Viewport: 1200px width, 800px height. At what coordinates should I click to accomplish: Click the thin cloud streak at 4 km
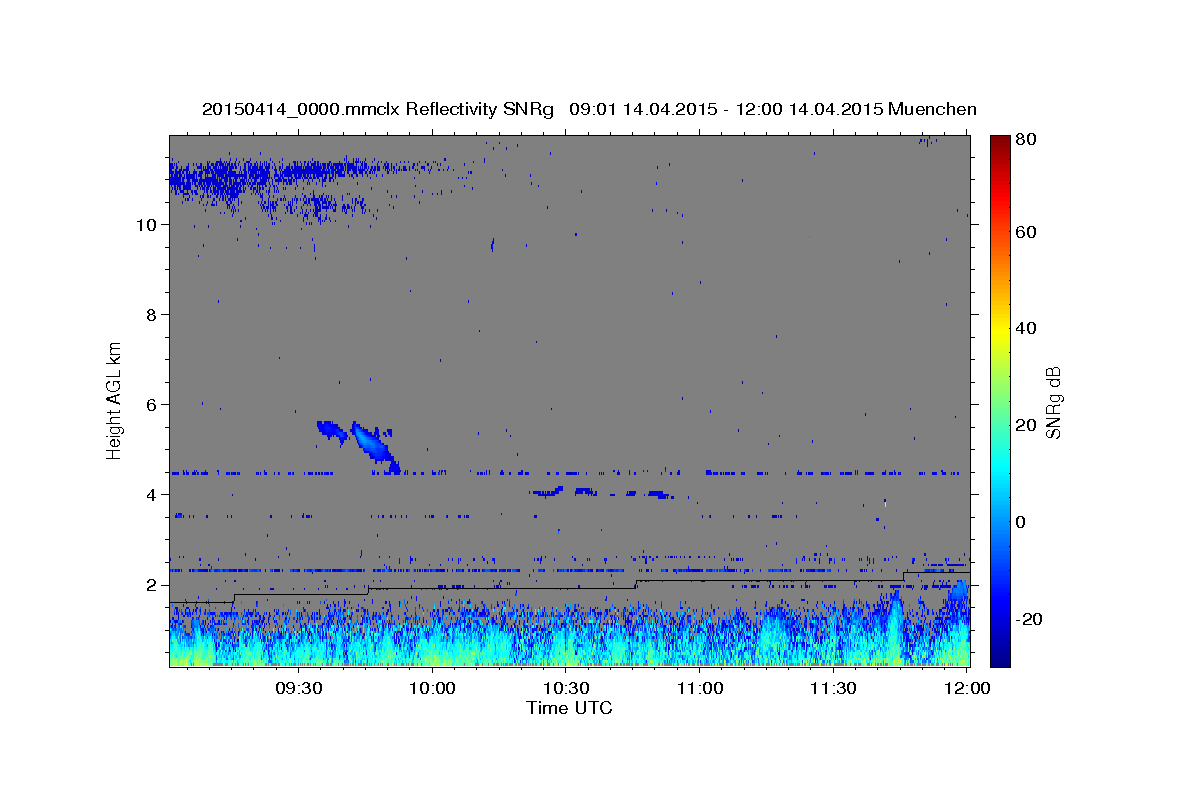602,492
